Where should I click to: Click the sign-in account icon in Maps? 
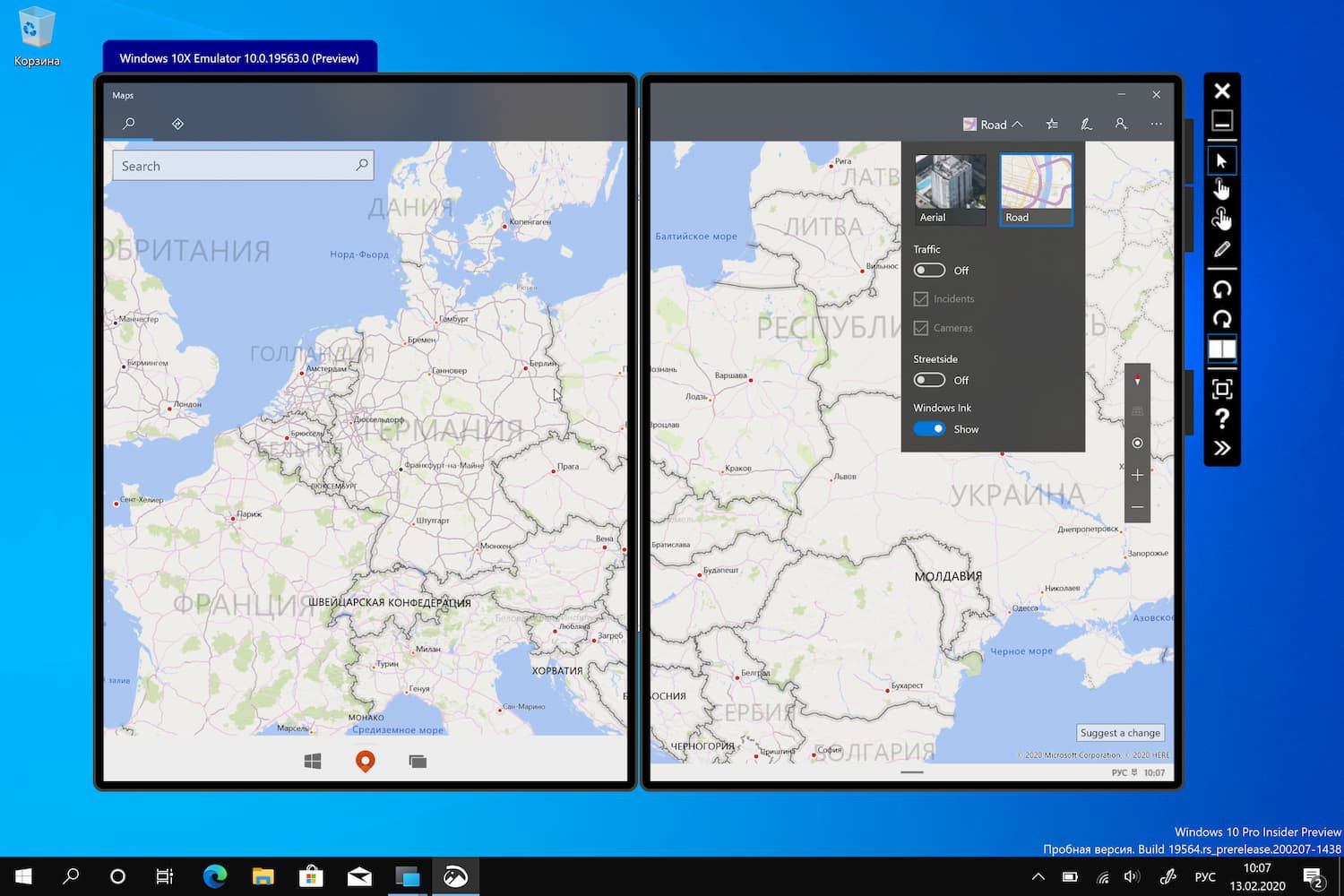click(1121, 124)
